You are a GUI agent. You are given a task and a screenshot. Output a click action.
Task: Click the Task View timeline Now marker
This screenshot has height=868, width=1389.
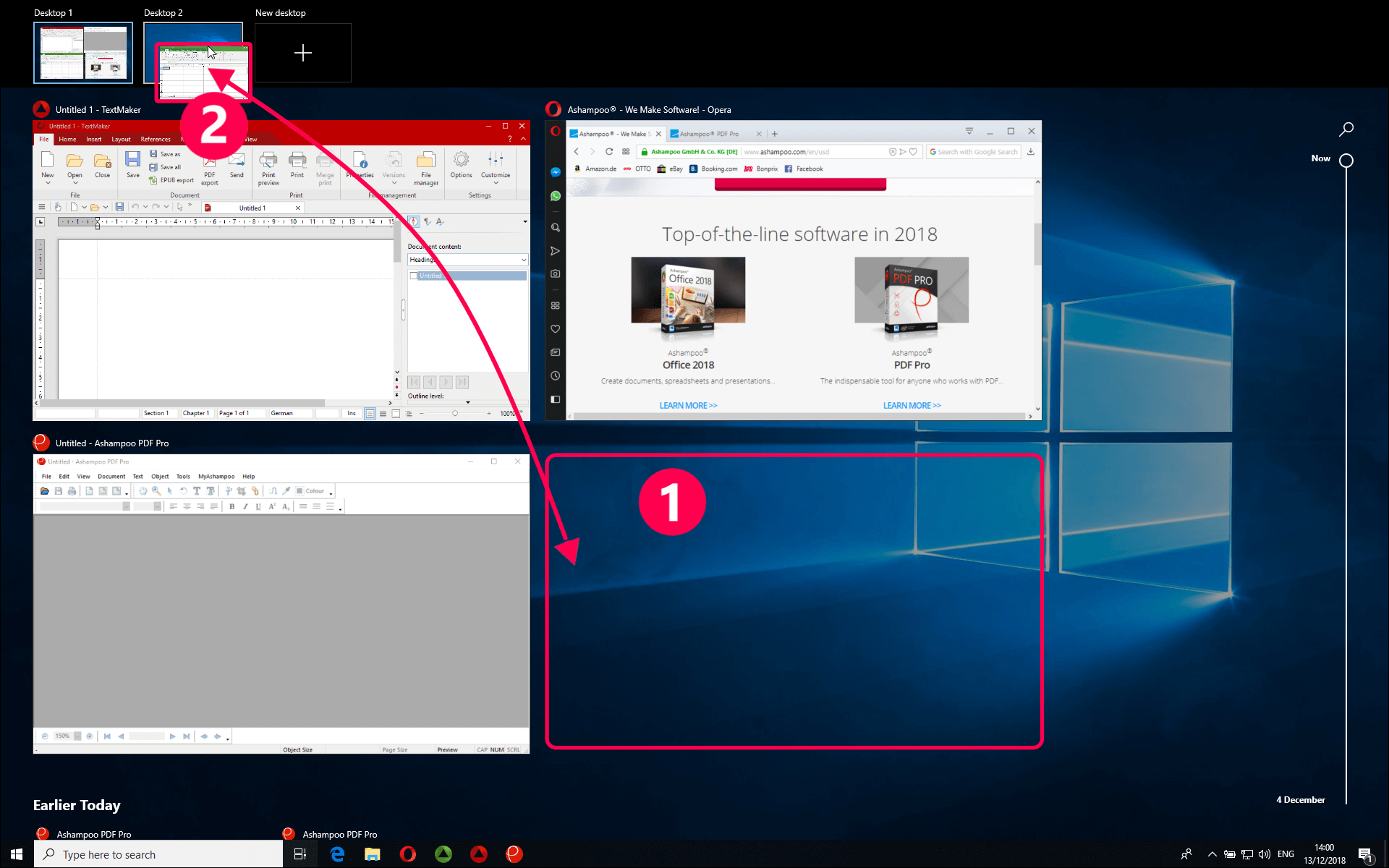(x=1346, y=161)
